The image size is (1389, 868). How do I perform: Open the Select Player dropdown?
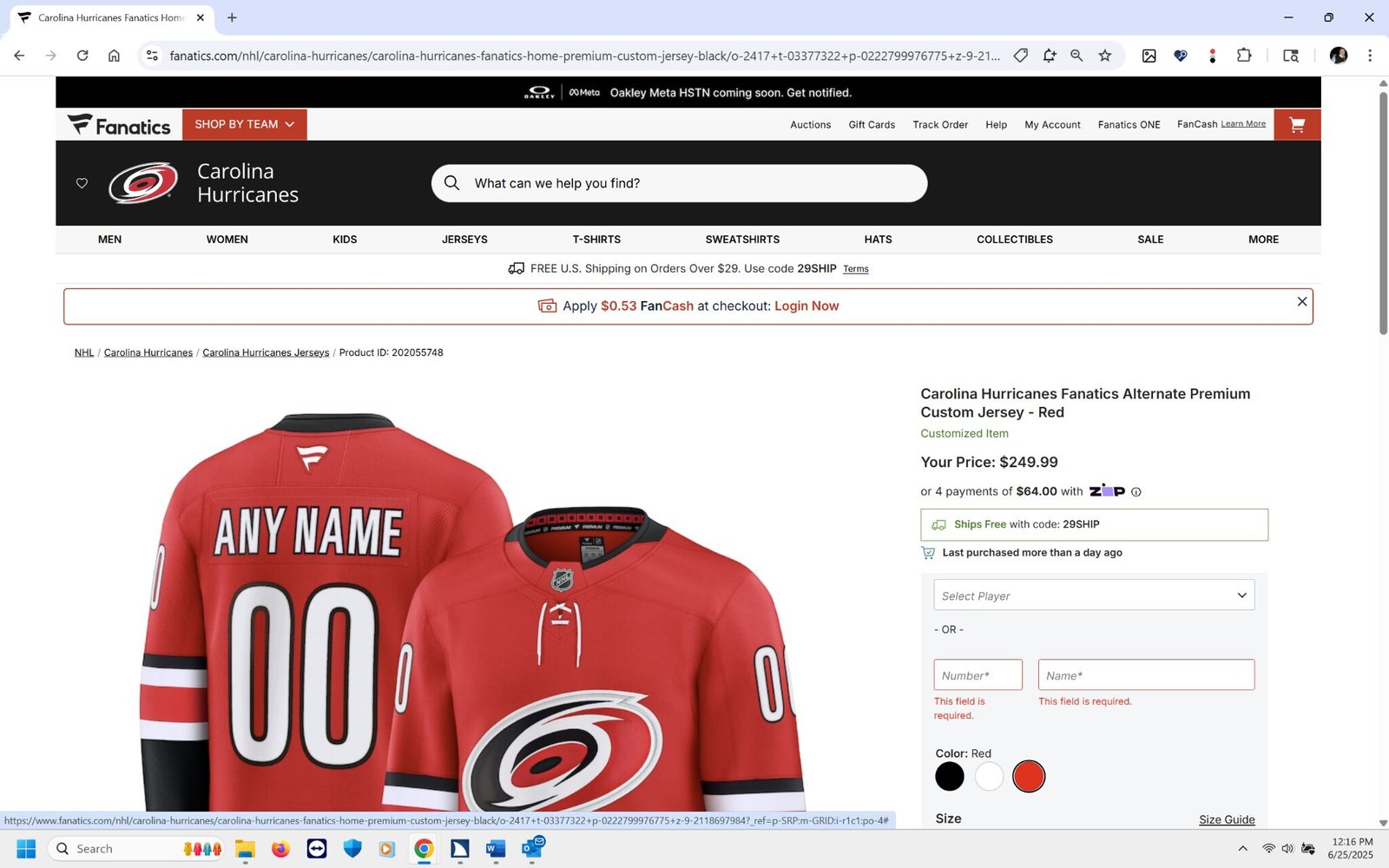tap(1094, 595)
